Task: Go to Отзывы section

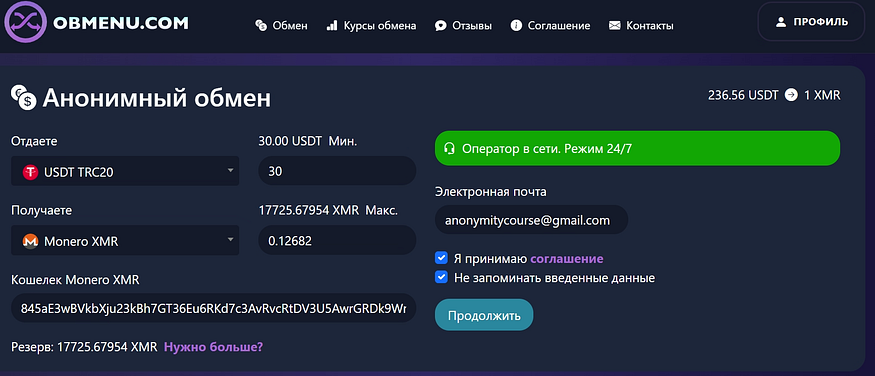Action: coord(464,25)
